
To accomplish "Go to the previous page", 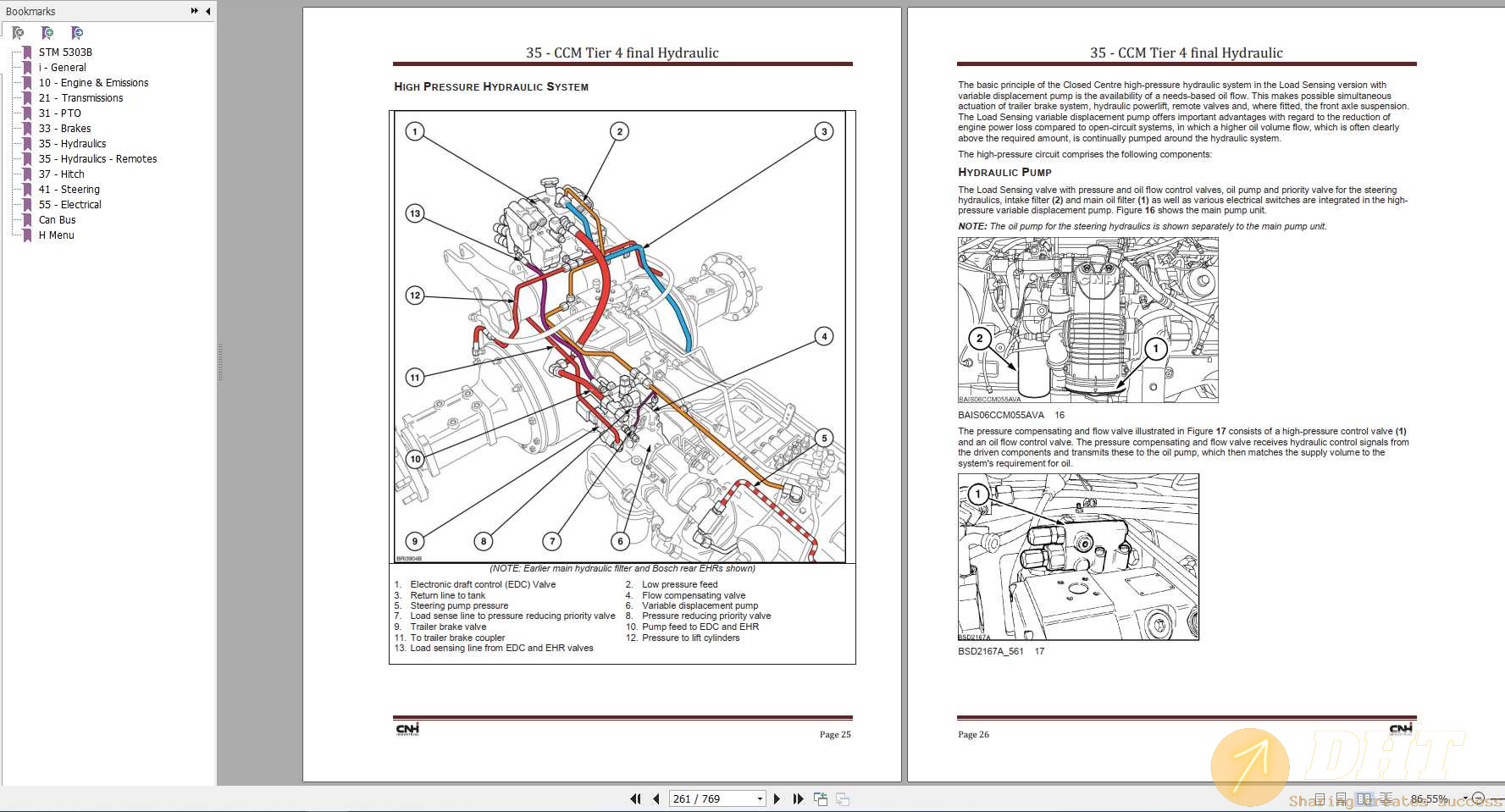I will pyautogui.click(x=656, y=798).
